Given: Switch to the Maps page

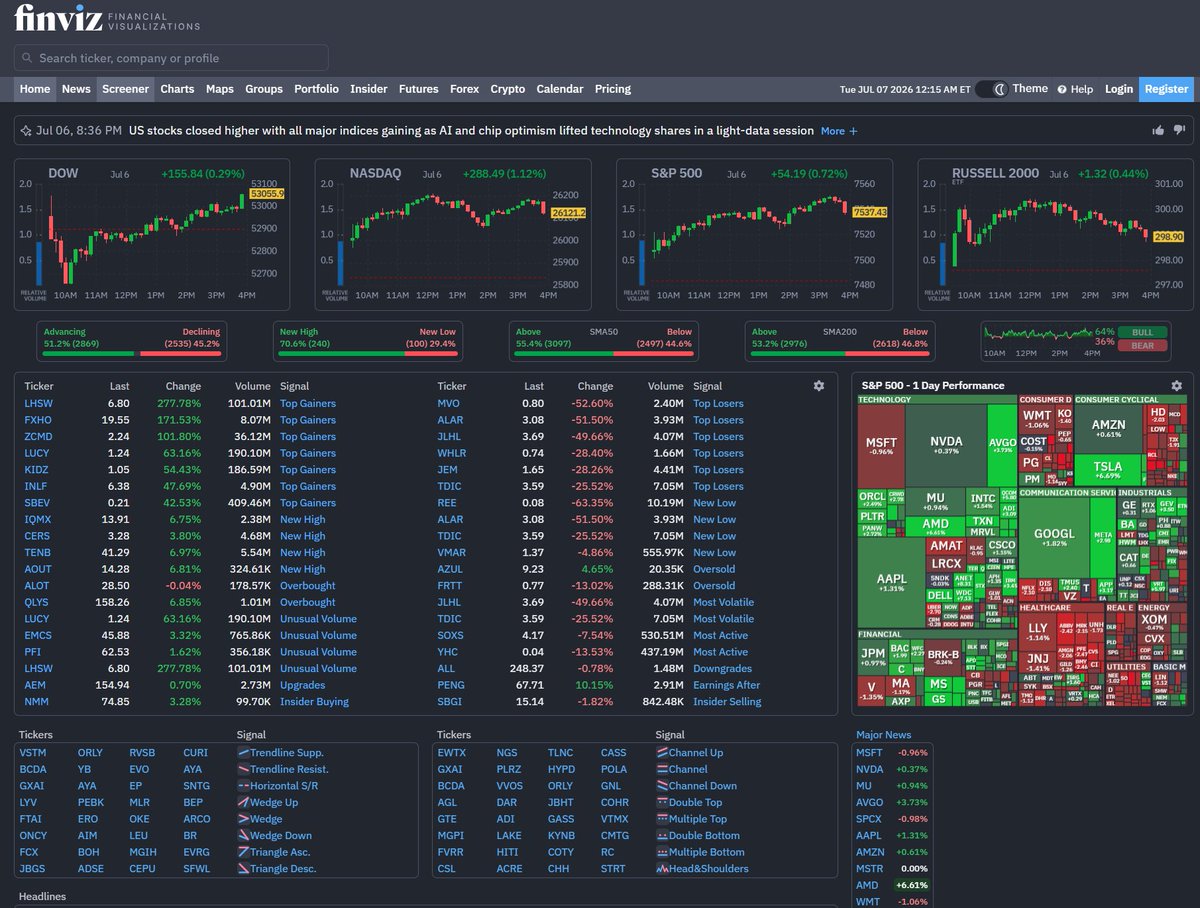Looking at the screenshot, I should 220,89.
